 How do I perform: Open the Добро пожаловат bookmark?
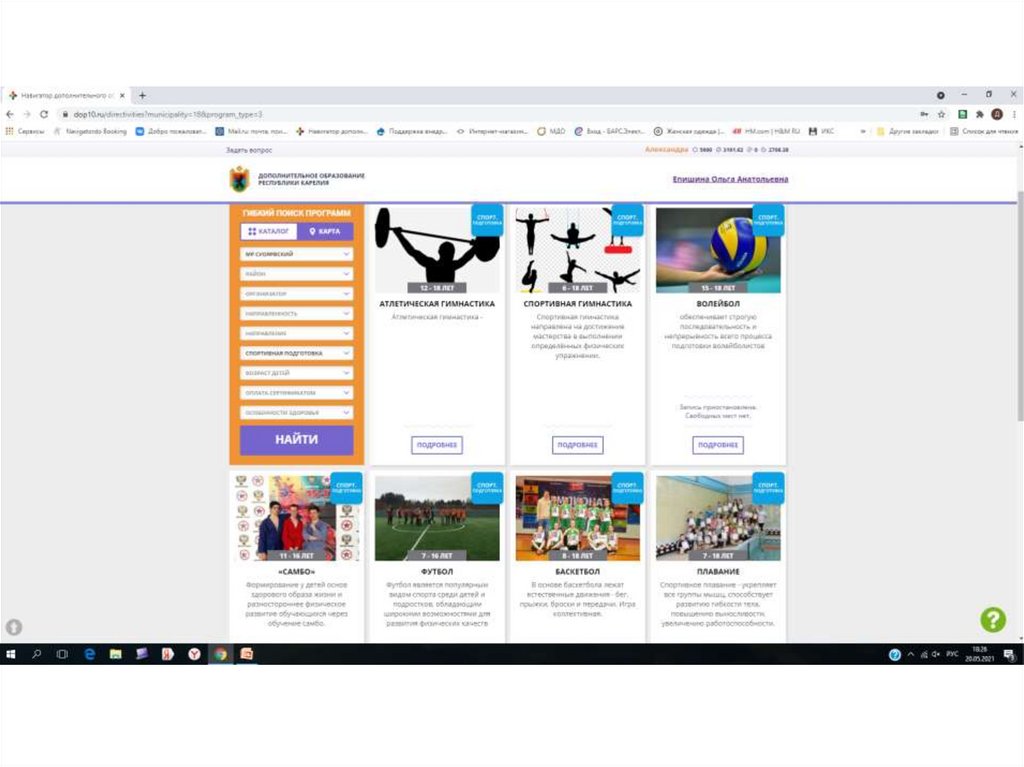pos(171,131)
